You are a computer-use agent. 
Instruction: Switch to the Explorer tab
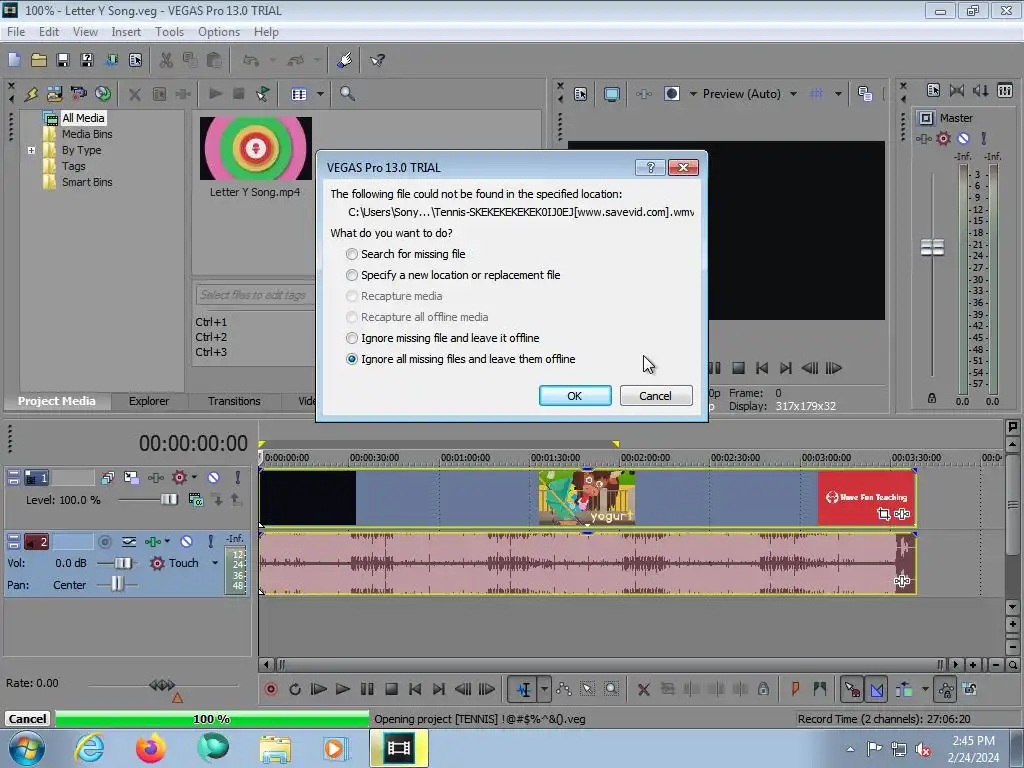pyautogui.click(x=149, y=401)
